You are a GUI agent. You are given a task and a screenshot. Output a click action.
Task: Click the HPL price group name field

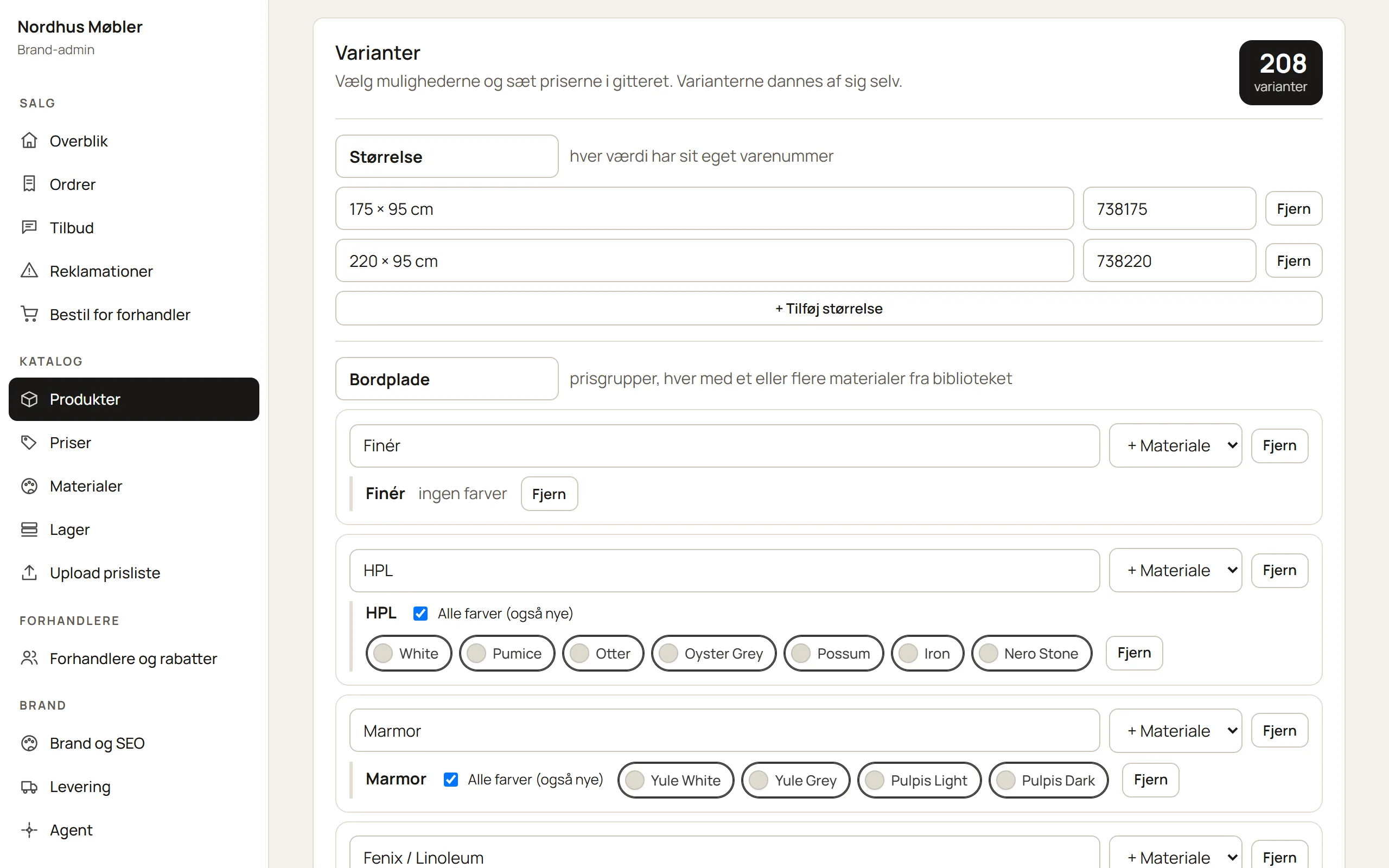point(724,570)
